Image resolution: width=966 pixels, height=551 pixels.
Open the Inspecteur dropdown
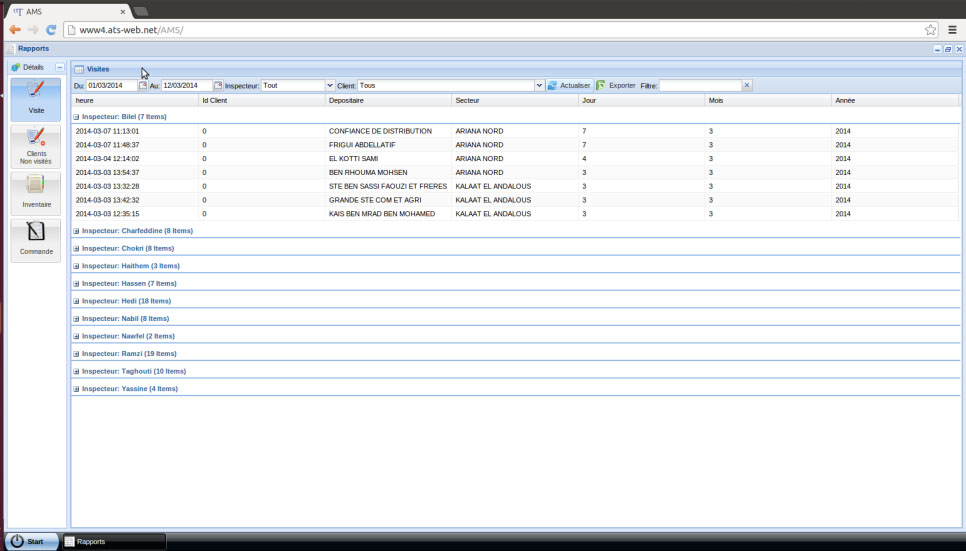point(330,86)
